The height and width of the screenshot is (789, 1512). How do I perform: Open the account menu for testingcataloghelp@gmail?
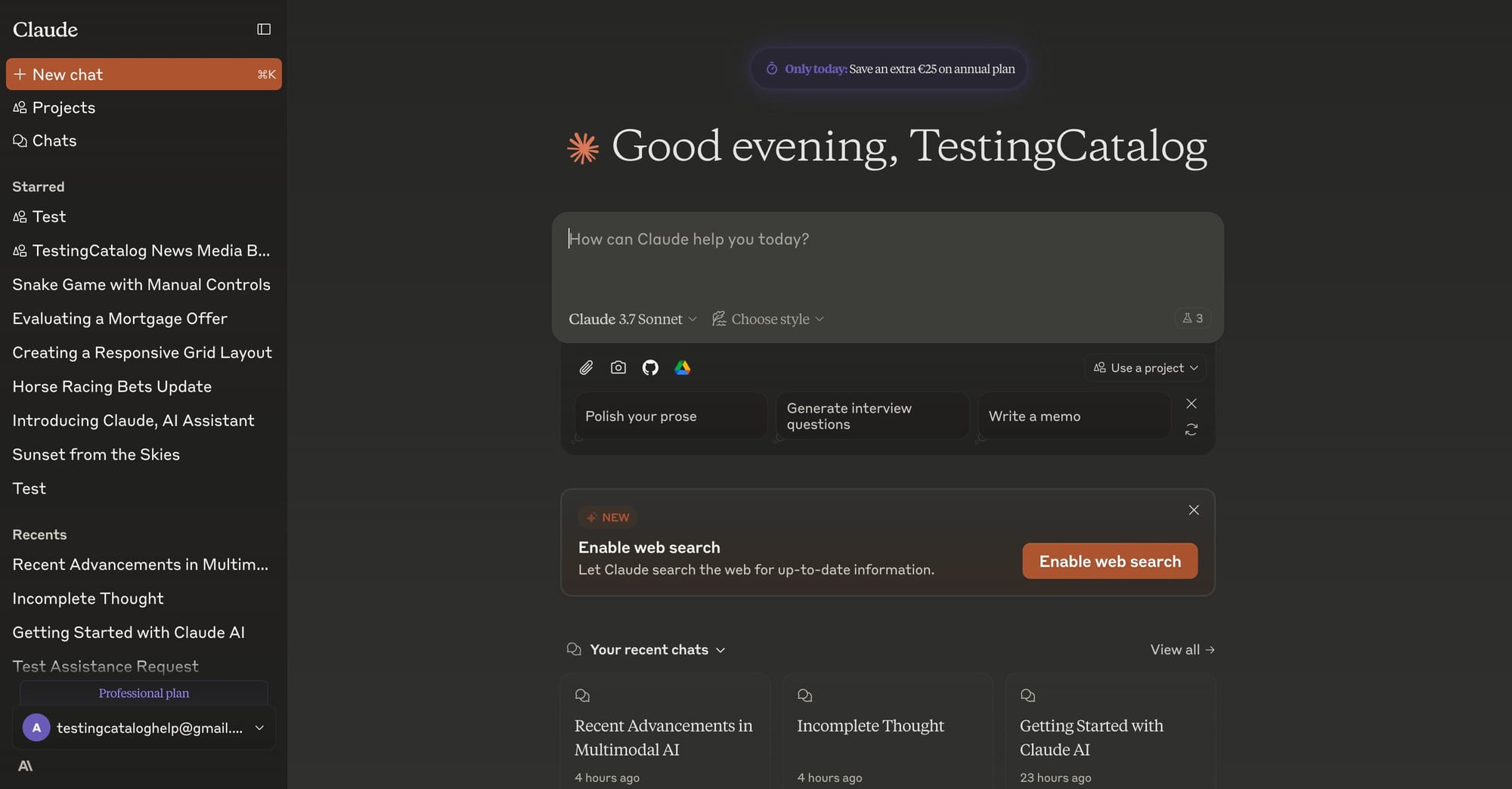click(144, 728)
